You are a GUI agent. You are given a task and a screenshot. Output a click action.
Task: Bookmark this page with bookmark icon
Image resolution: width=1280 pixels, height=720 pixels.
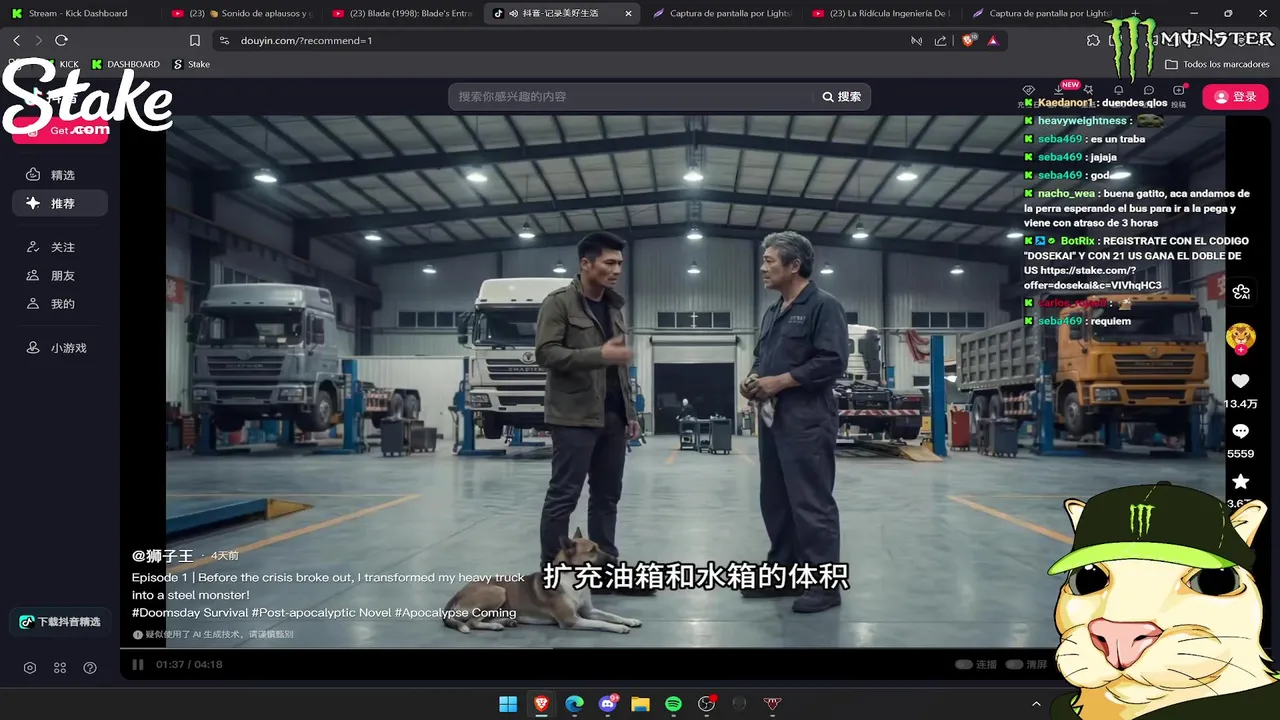pyautogui.click(x=195, y=40)
